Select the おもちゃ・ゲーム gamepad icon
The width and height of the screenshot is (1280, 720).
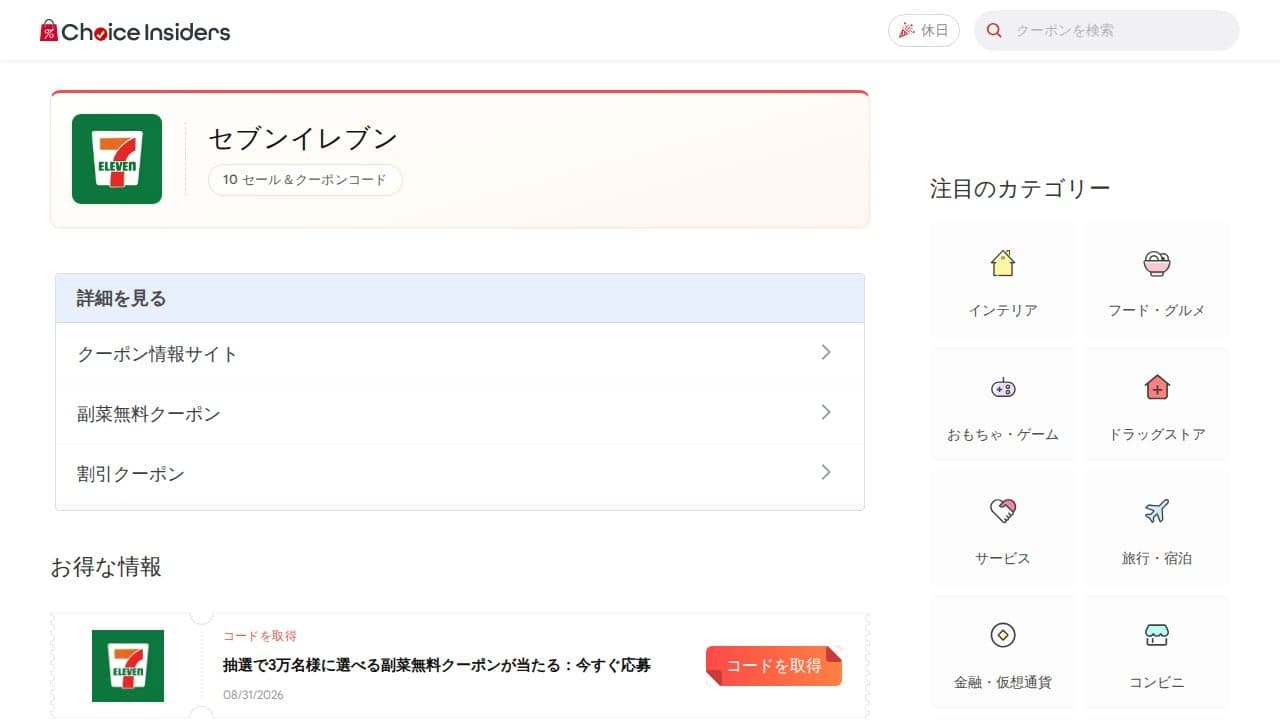pos(1002,387)
